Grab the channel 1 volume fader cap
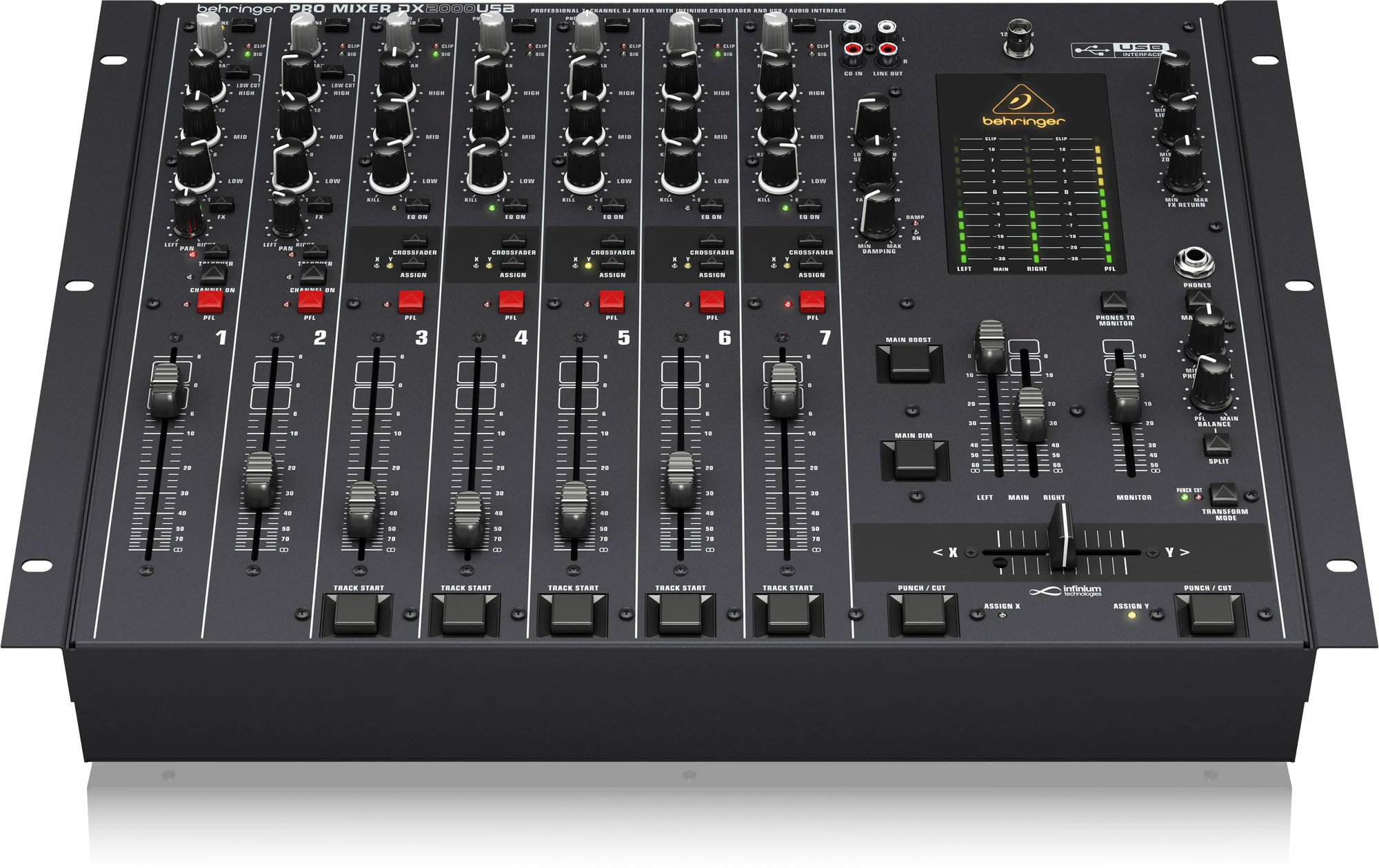Image resolution: width=1379 pixels, height=868 pixels. (x=165, y=390)
